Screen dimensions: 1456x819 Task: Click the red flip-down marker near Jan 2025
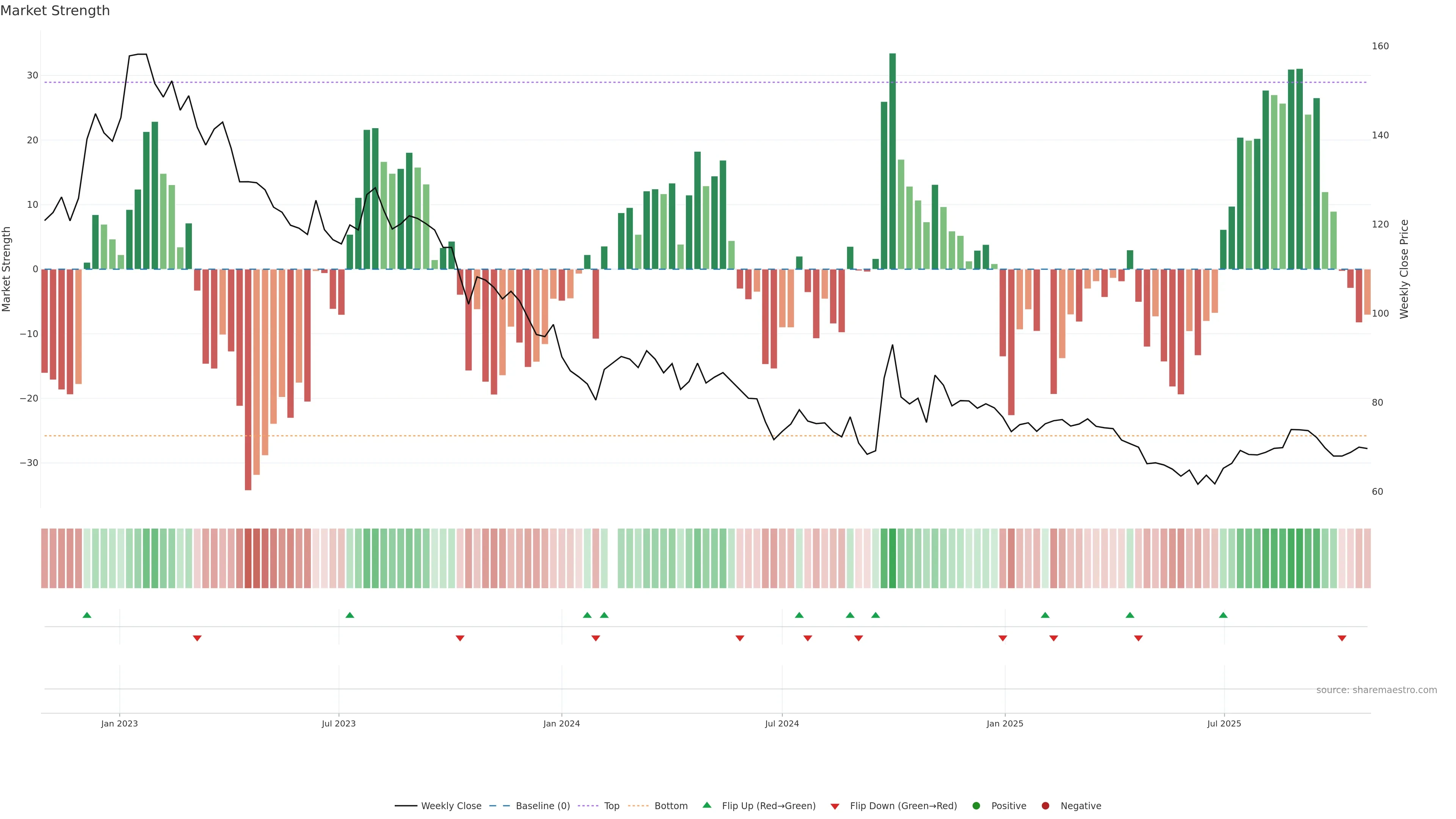(x=1003, y=638)
